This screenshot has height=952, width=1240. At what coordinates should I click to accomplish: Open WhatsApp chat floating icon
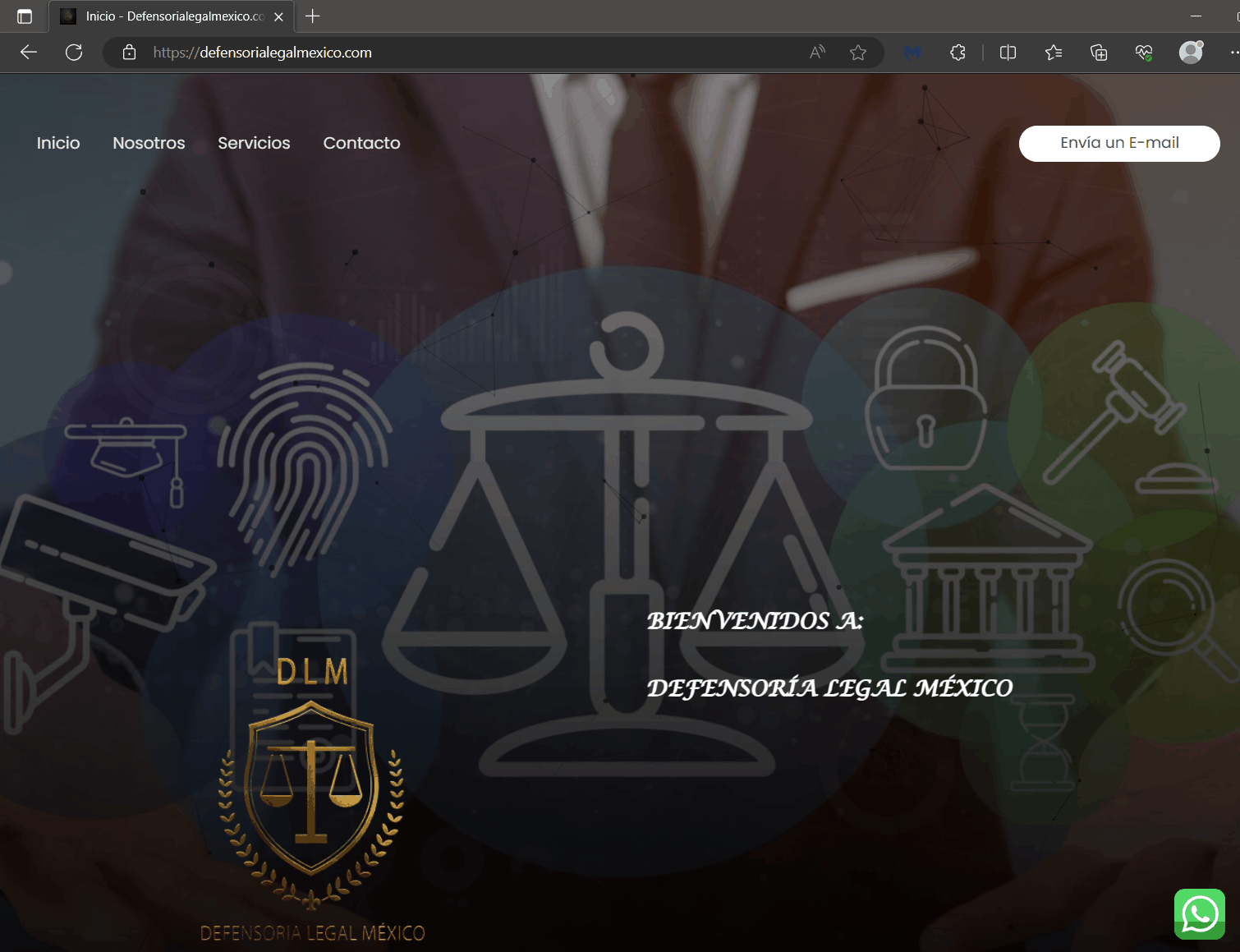tap(1200, 913)
